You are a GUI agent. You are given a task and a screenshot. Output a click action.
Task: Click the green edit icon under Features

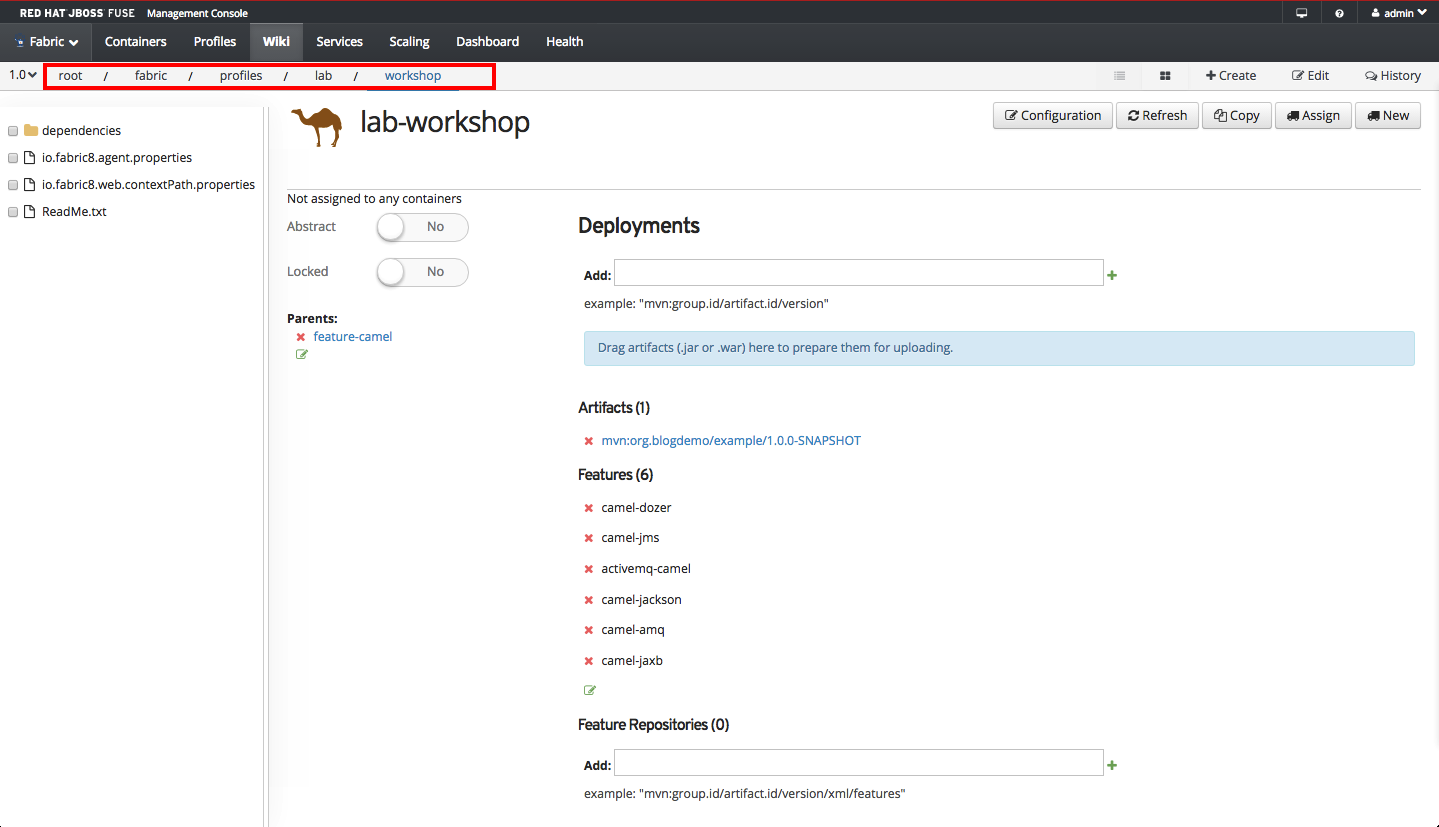point(590,690)
